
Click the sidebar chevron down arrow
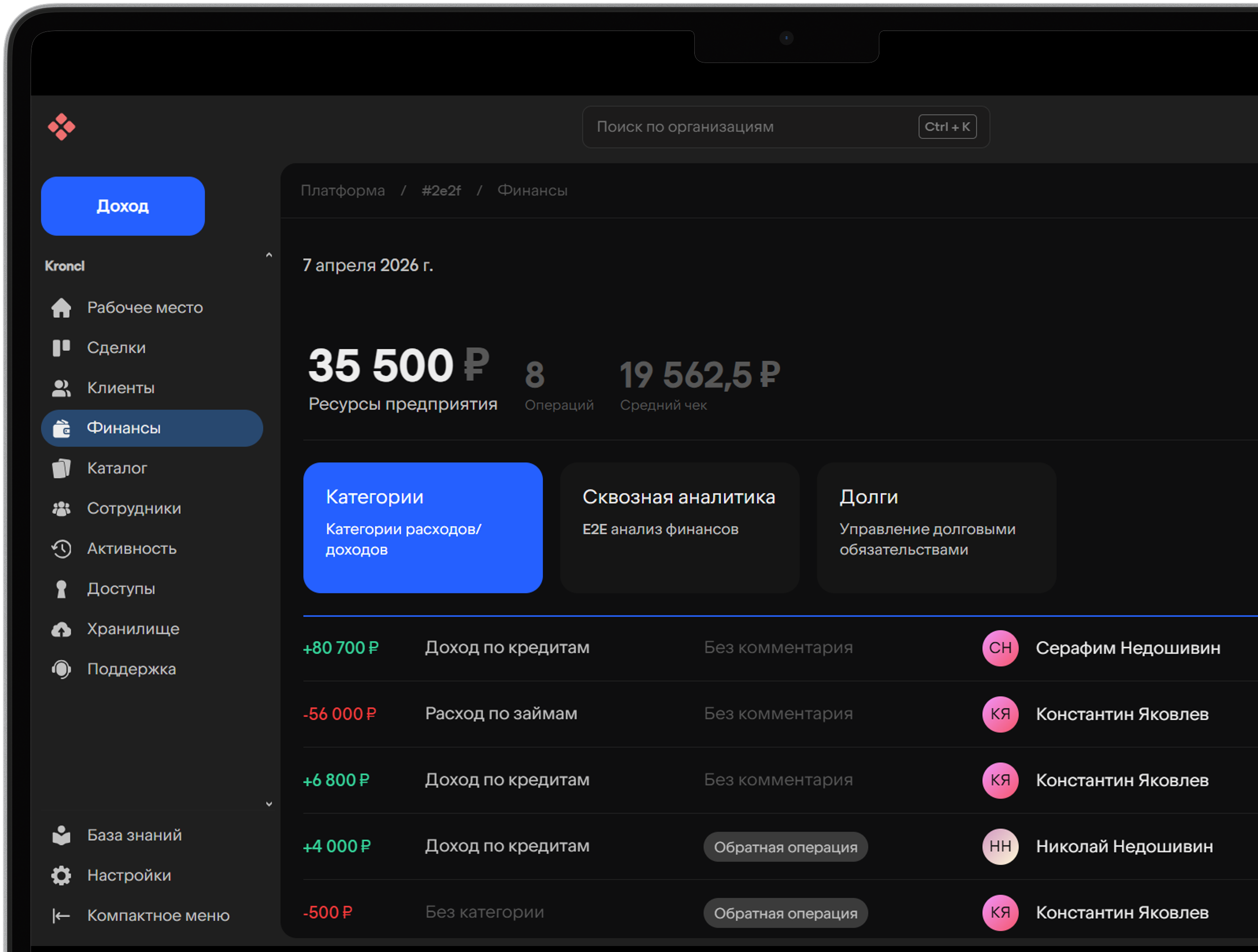[x=269, y=804]
